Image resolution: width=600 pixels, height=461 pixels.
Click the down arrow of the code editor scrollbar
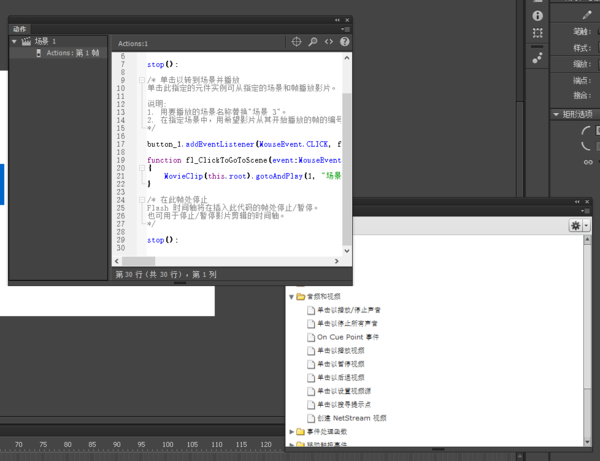(x=347, y=251)
